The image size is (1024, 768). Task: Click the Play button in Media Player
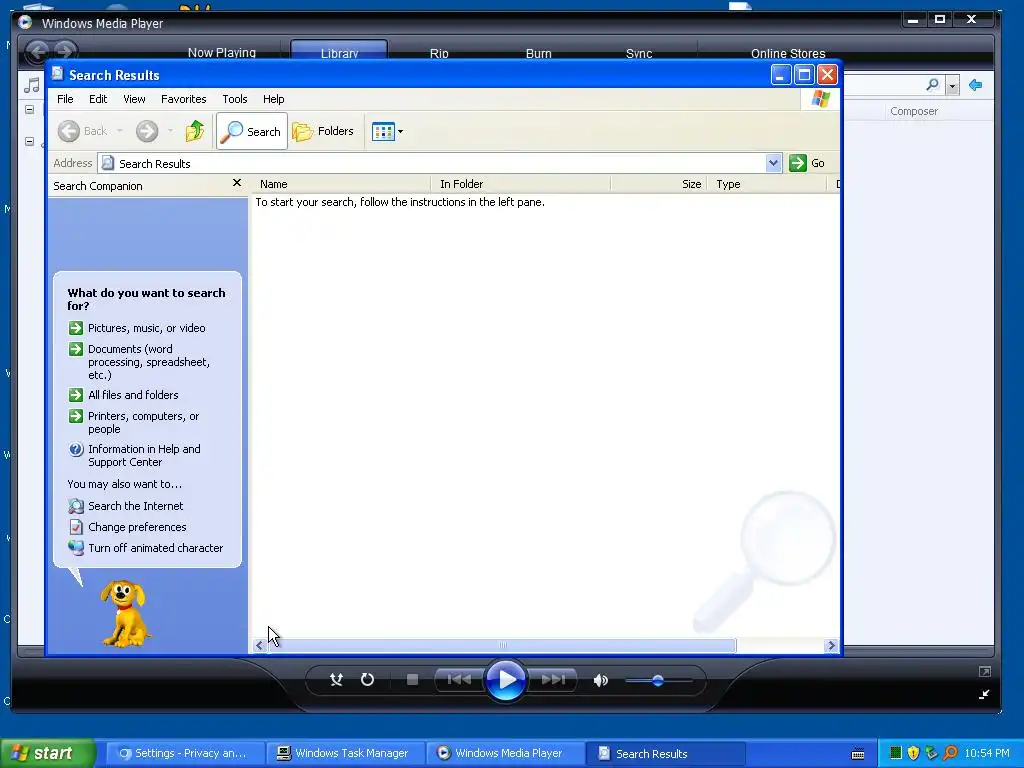pyautogui.click(x=505, y=680)
